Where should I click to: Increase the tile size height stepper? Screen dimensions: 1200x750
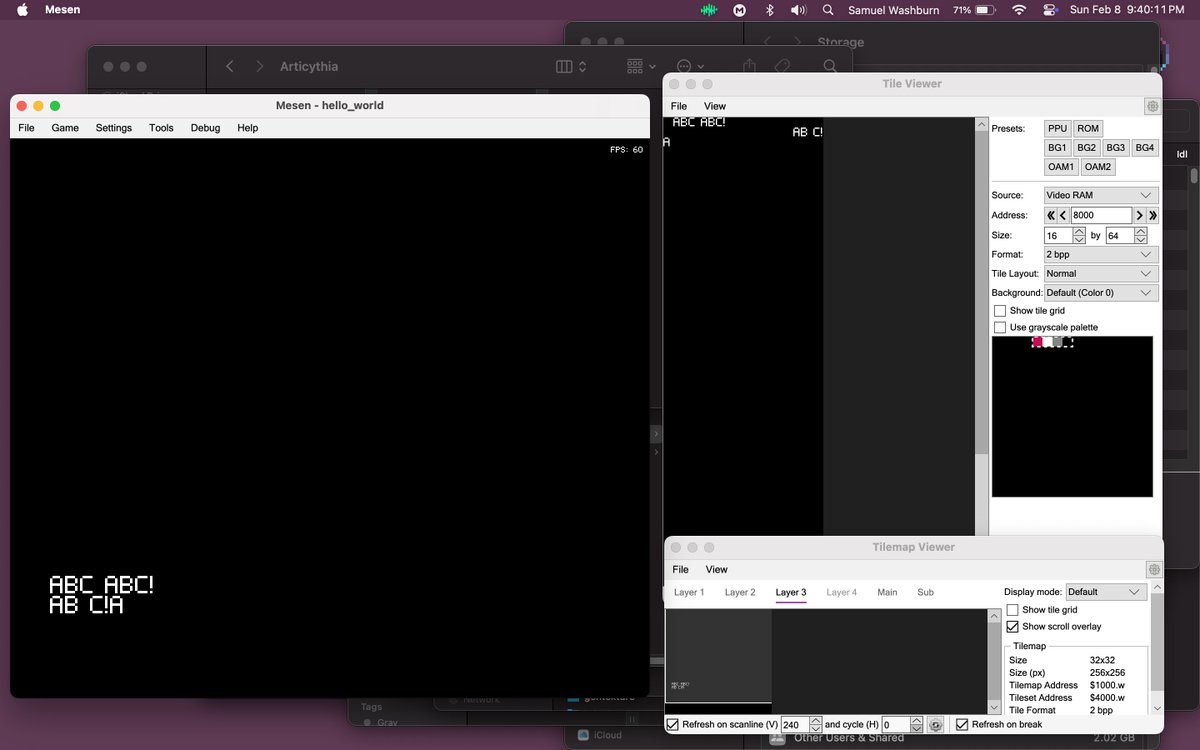(x=1141, y=232)
